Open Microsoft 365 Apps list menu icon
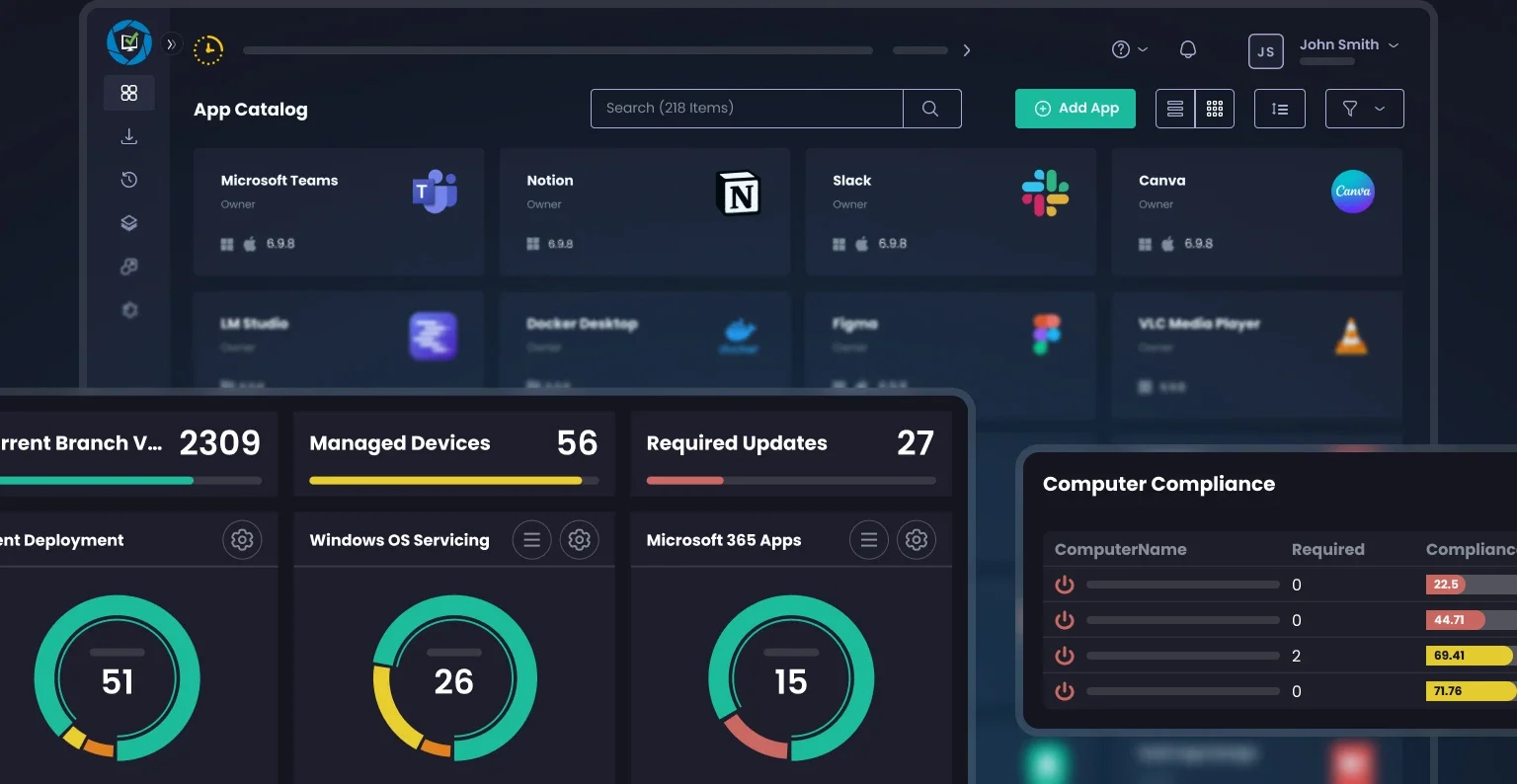Screen dimensions: 1517x784 [869, 540]
